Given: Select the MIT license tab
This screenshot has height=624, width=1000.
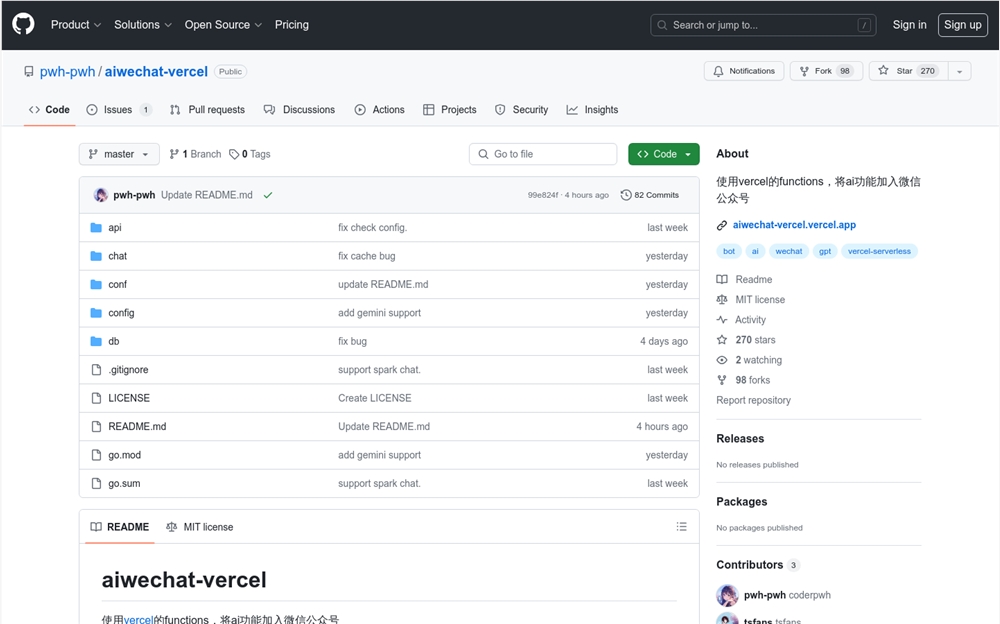Looking at the screenshot, I should pos(199,527).
